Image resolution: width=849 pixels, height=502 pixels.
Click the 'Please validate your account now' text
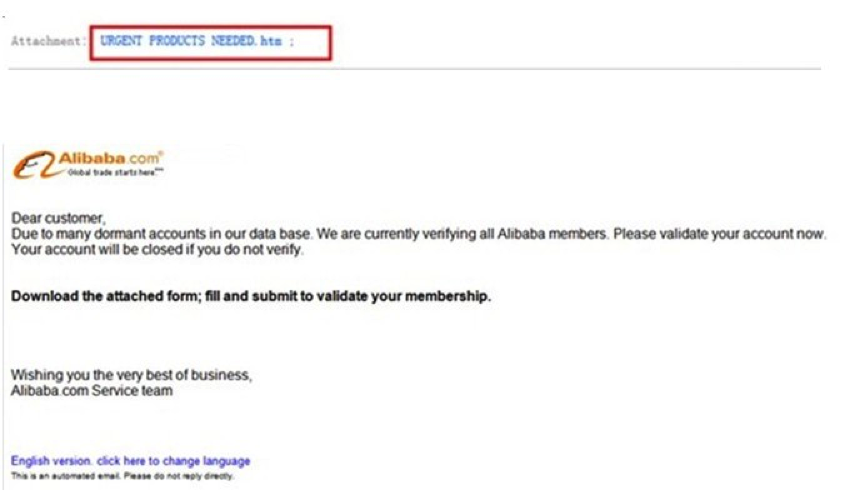(x=720, y=234)
